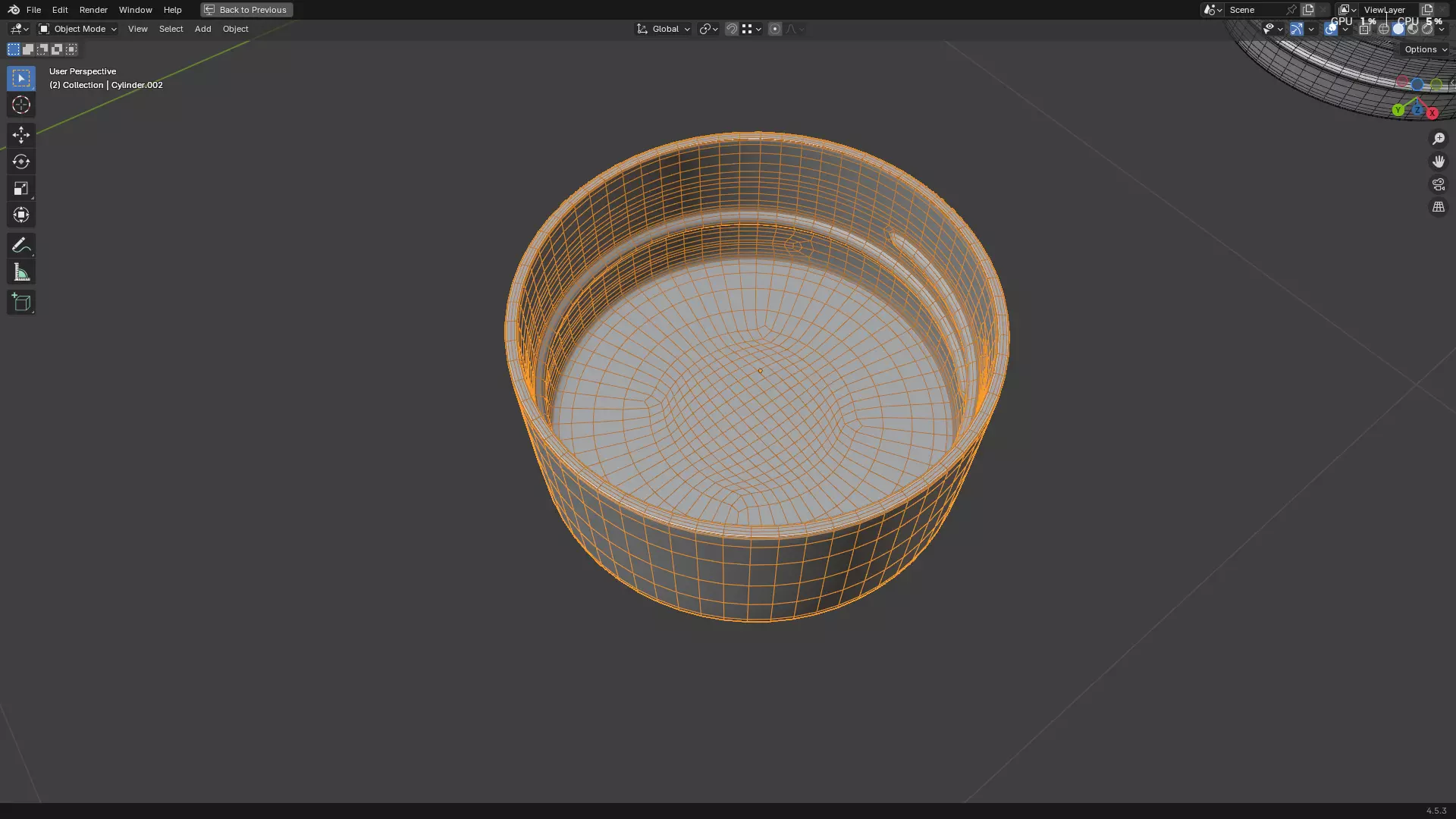The height and width of the screenshot is (819, 1456).
Task: Select the Measure ruler tool
Action: [20, 272]
